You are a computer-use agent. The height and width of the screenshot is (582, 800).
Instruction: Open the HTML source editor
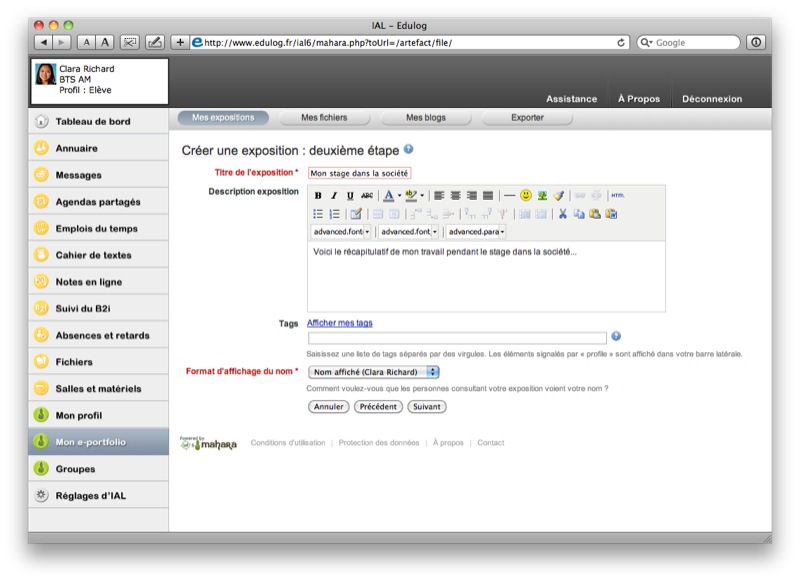pos(617,196)
